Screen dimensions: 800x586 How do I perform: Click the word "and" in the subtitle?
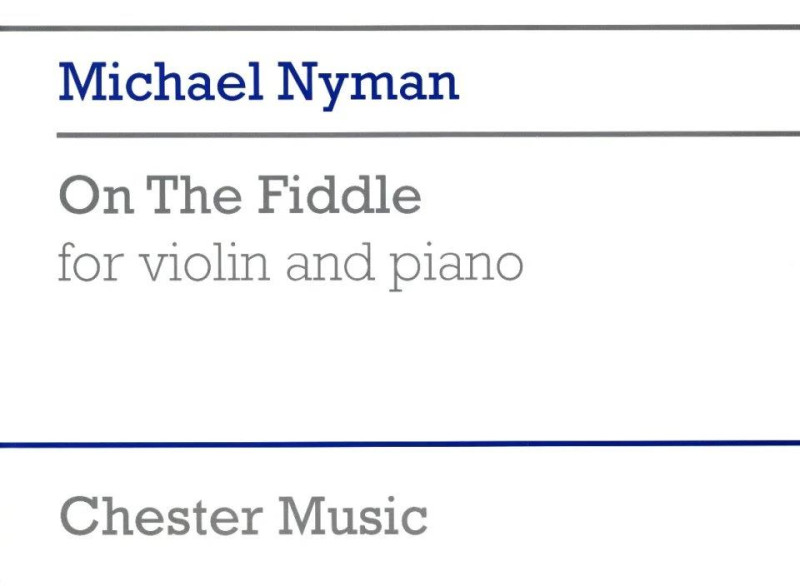coord(330,262)
